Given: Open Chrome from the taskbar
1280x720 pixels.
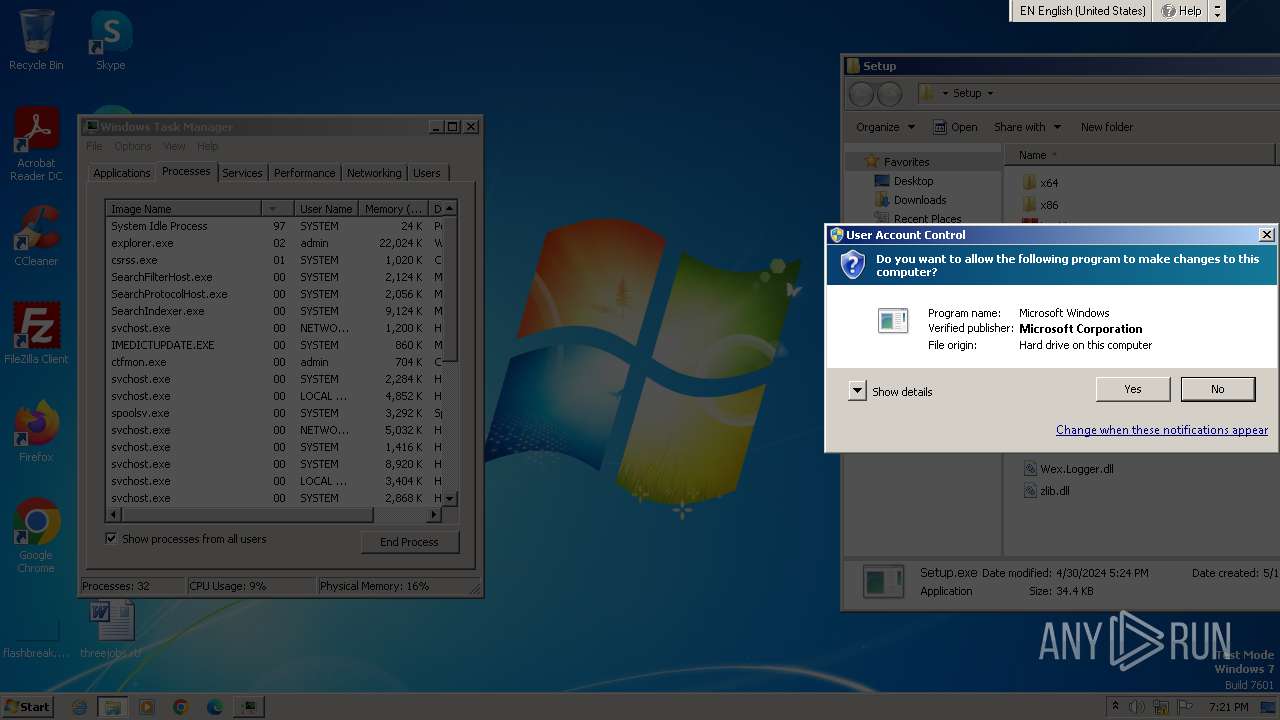Looking at the screenshot, I should pyautogui.click(x=180, y=707).
